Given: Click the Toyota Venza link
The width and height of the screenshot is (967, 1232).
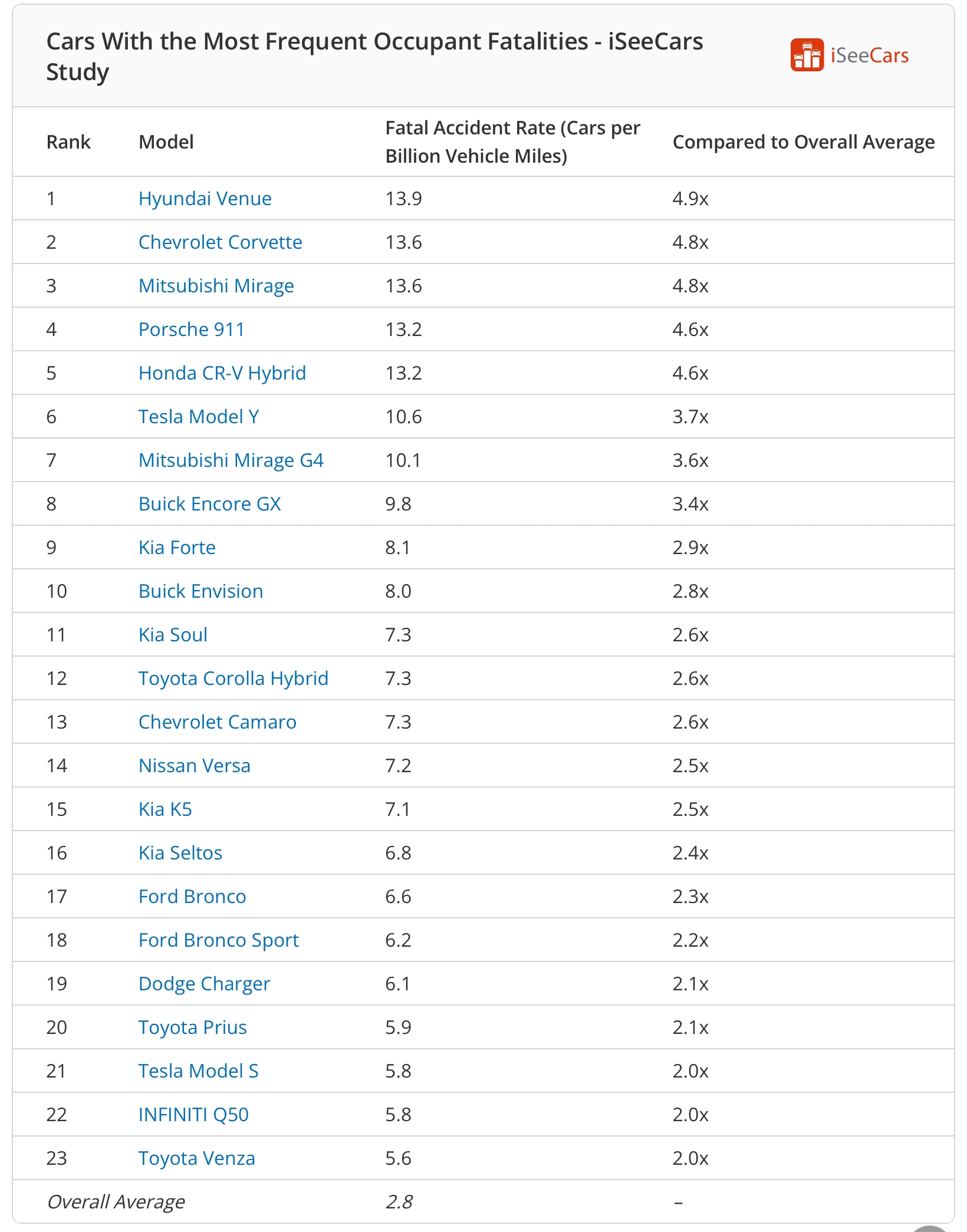Looking at the screenshot, I should pyautogui.click(x=196, y=1158).
